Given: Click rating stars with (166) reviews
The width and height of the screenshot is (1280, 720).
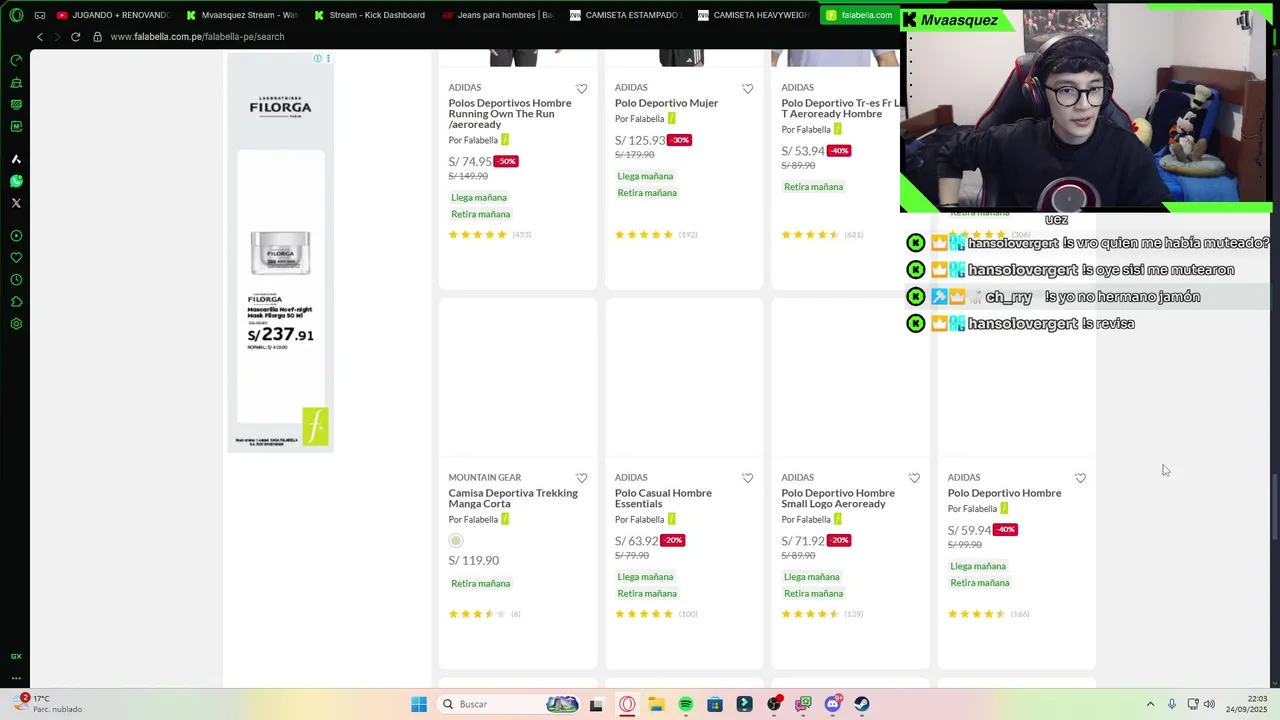Looking at the screenshot, I should click(x=977, y=614).
